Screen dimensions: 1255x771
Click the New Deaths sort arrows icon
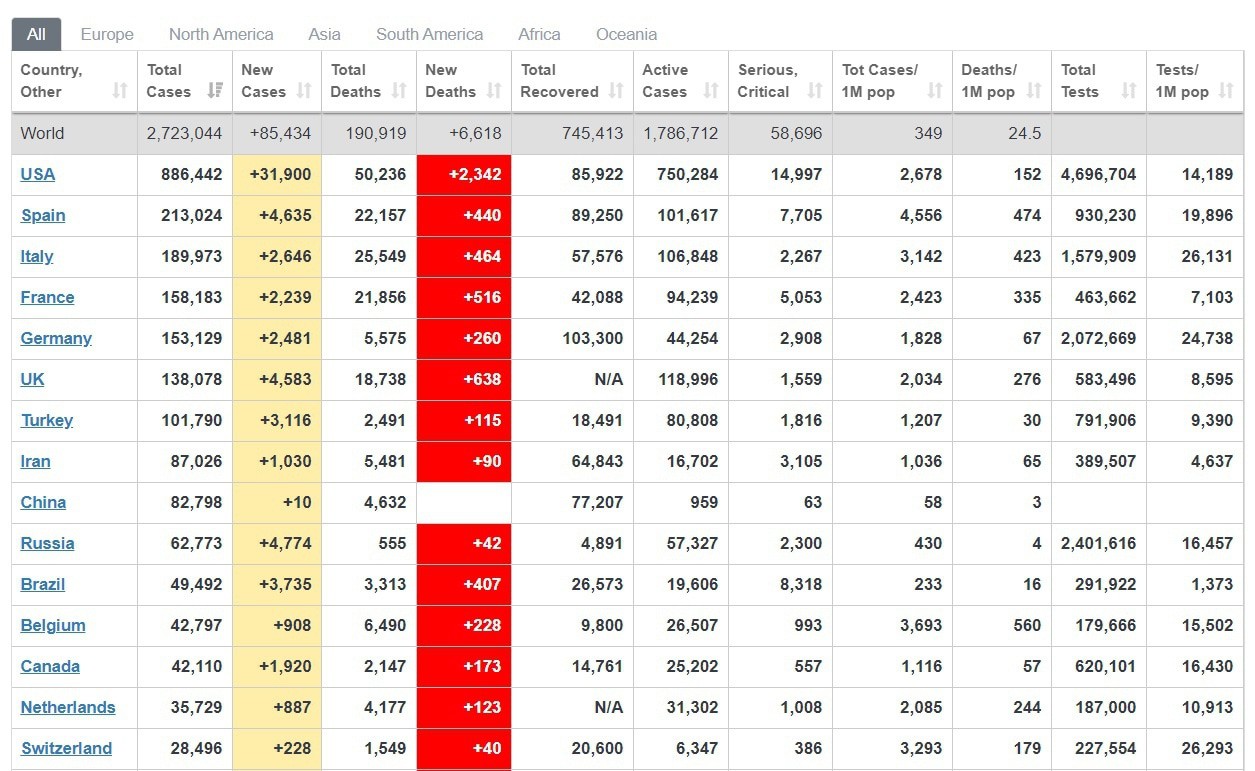tap(494, 91)
